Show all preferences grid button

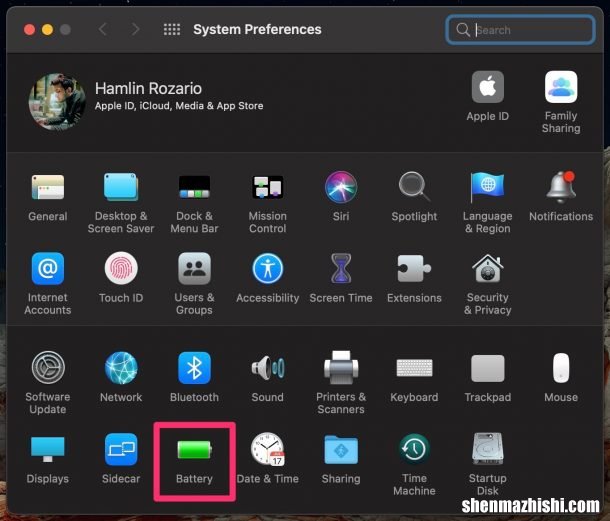172,30
